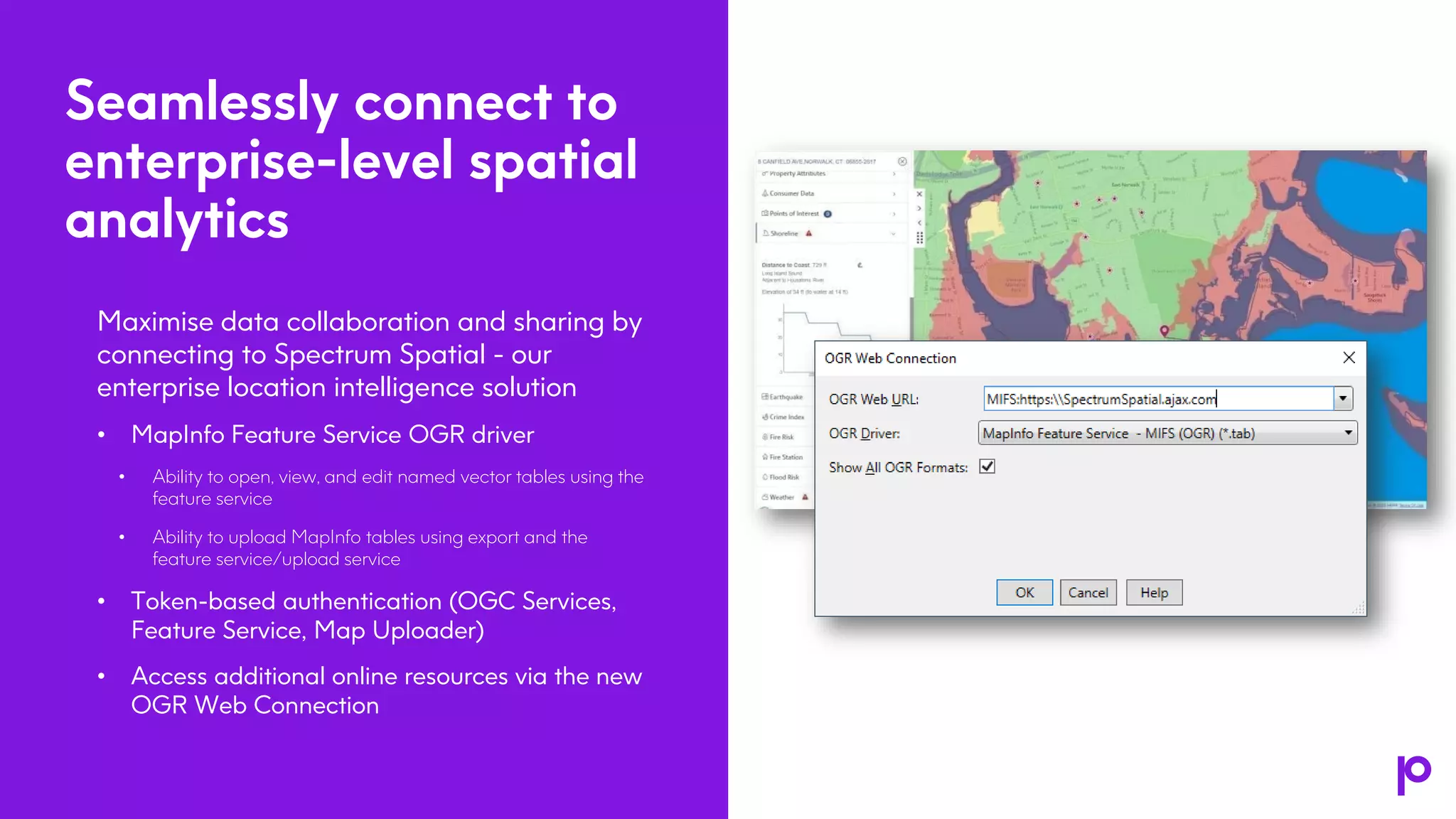Click the dialog resize grip corner
Screen dimensions: 1456x819
point(1359,609)
